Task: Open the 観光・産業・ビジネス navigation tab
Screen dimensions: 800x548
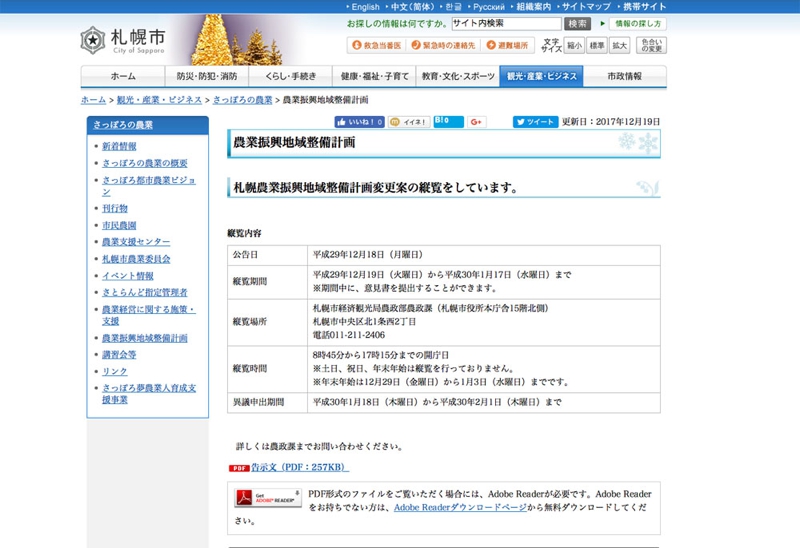Action: point(541,76)
